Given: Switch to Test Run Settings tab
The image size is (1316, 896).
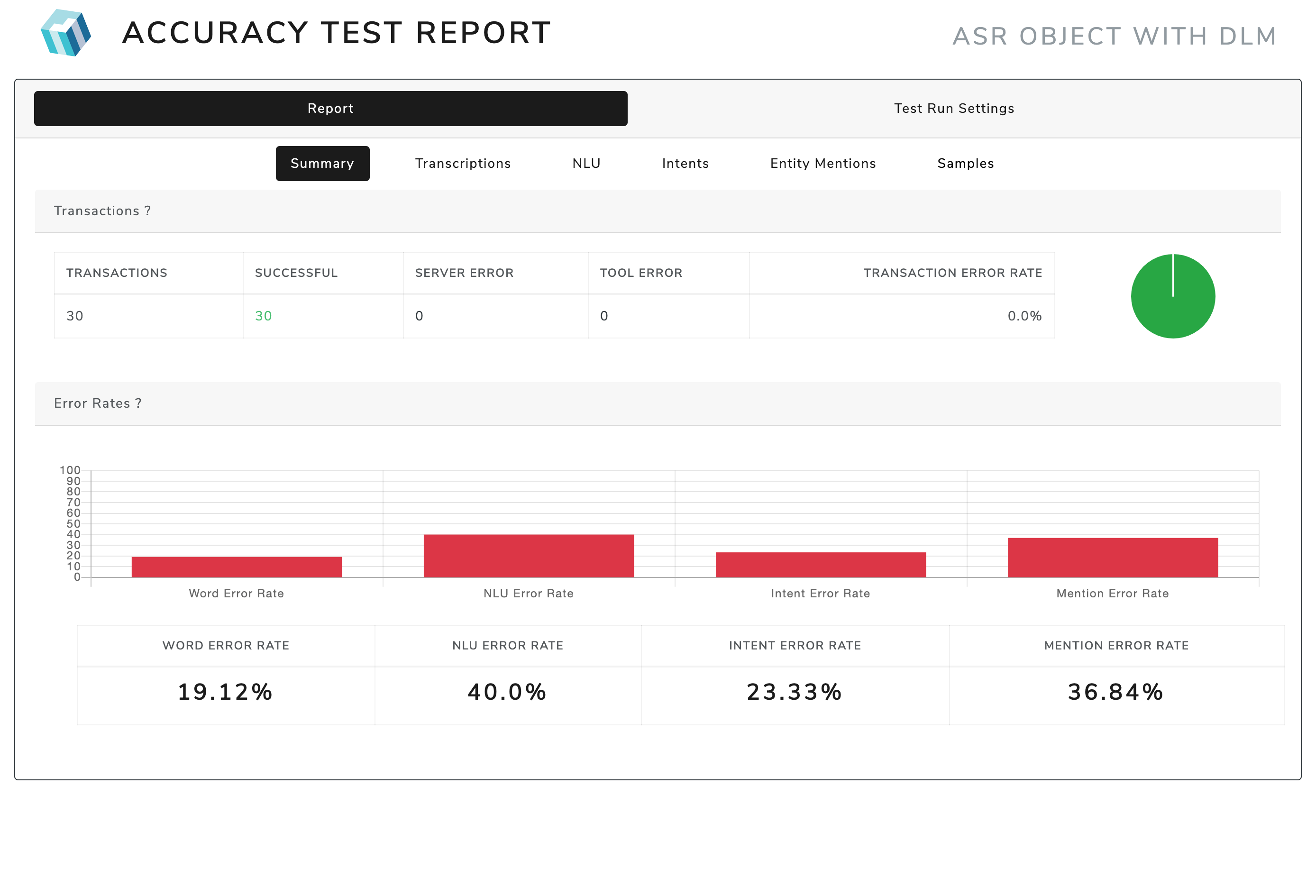Looking at the screenshot, I should tap(954, 109).
